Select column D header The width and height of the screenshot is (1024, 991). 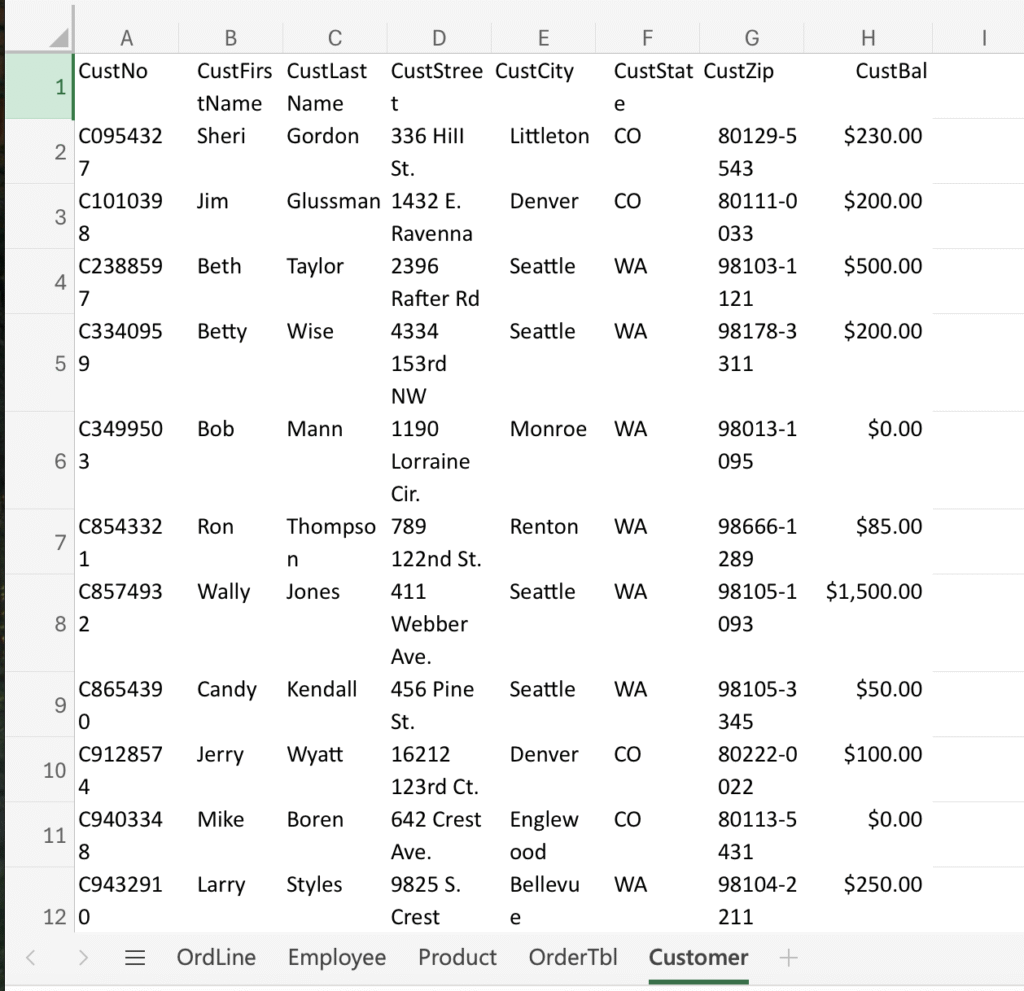coord(439,38)
